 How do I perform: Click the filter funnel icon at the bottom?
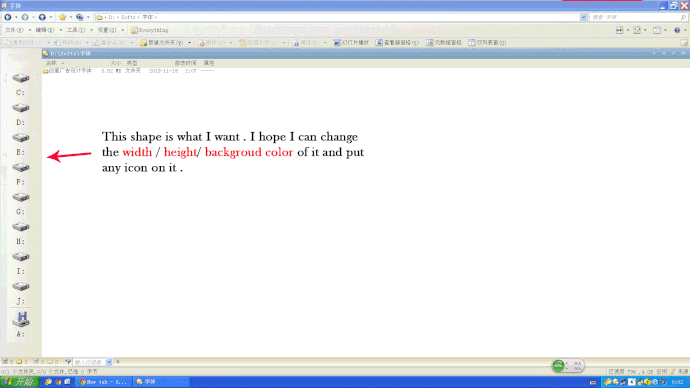68,362
